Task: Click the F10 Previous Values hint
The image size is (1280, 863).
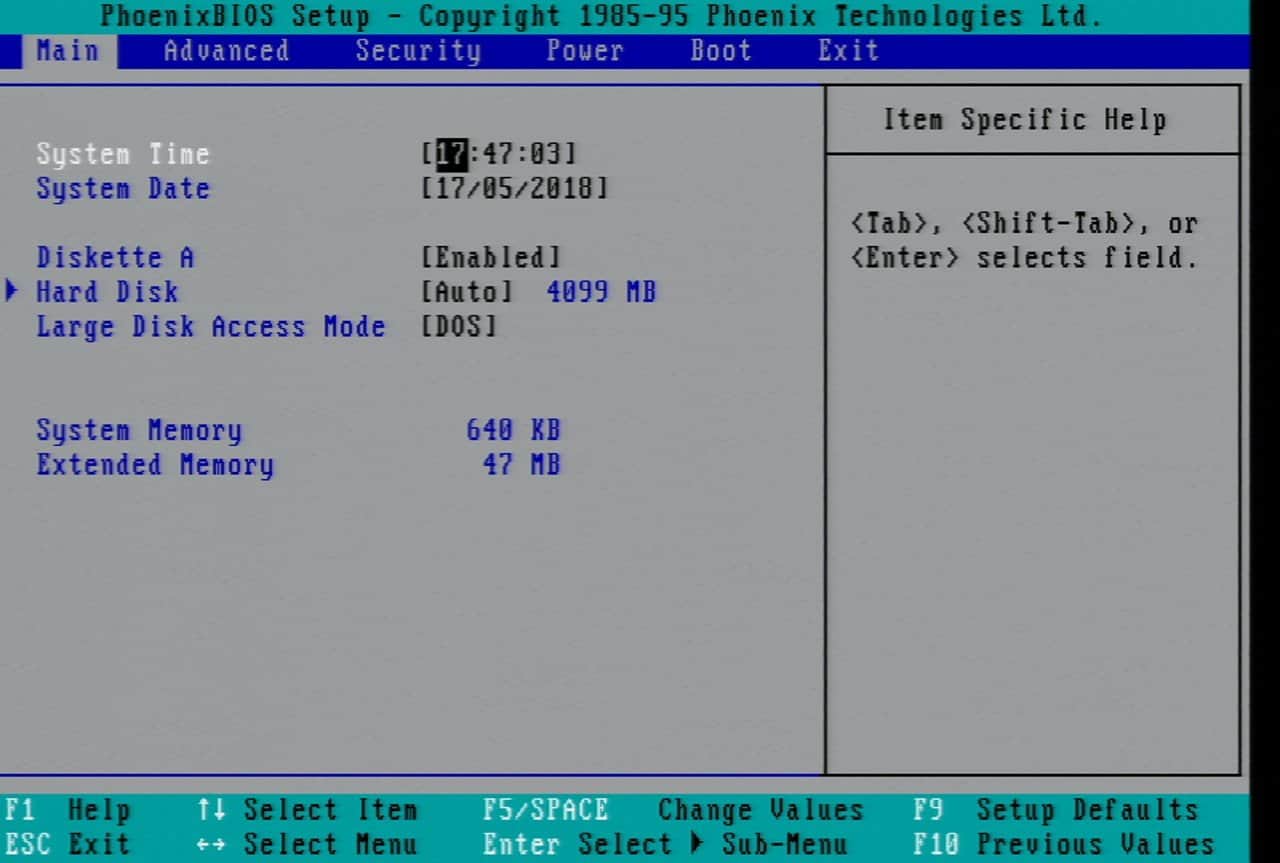Action: pos(1064,845)
